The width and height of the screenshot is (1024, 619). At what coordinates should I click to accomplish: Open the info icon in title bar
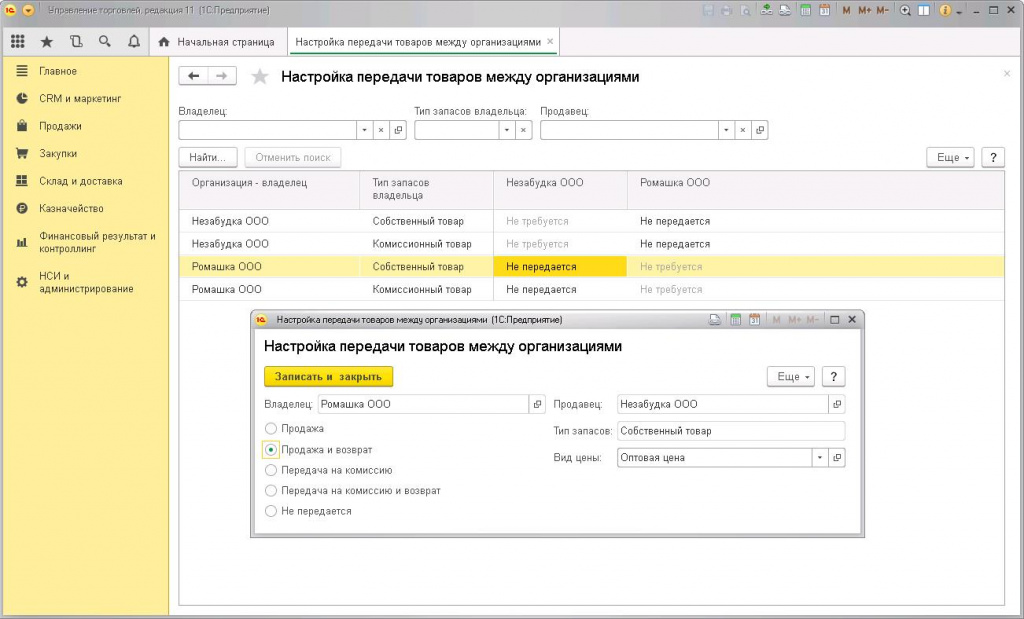coord(945,10)
